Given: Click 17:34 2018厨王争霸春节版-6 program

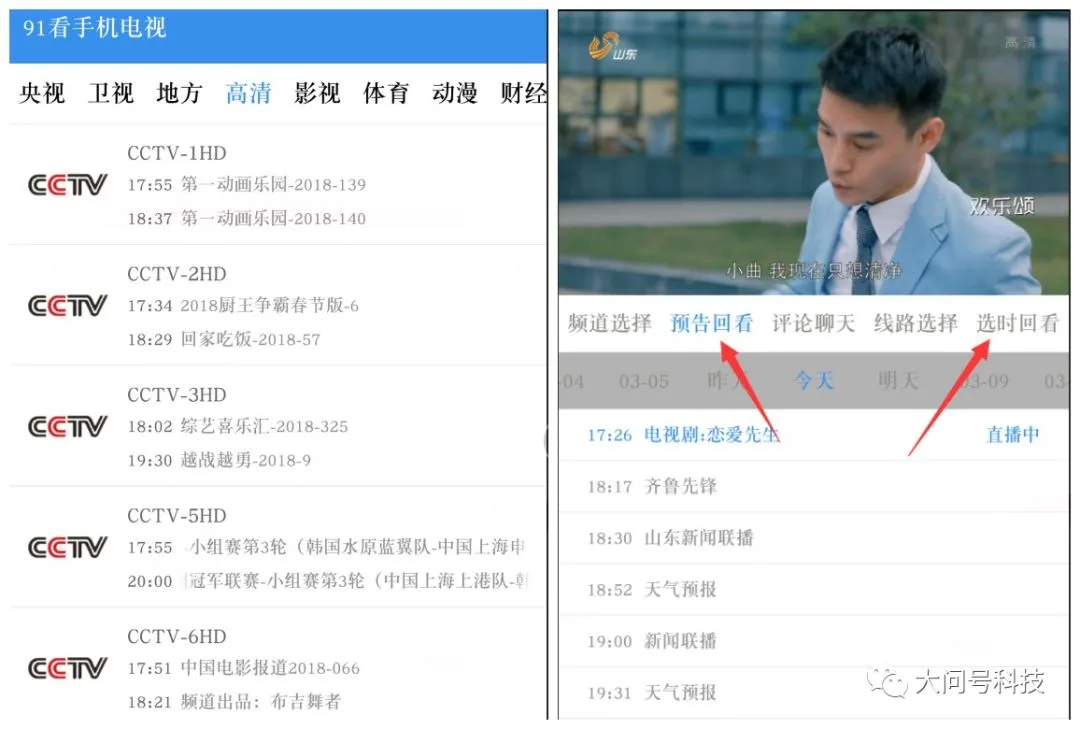Looking at the screenshot, I should pos(243,305).
